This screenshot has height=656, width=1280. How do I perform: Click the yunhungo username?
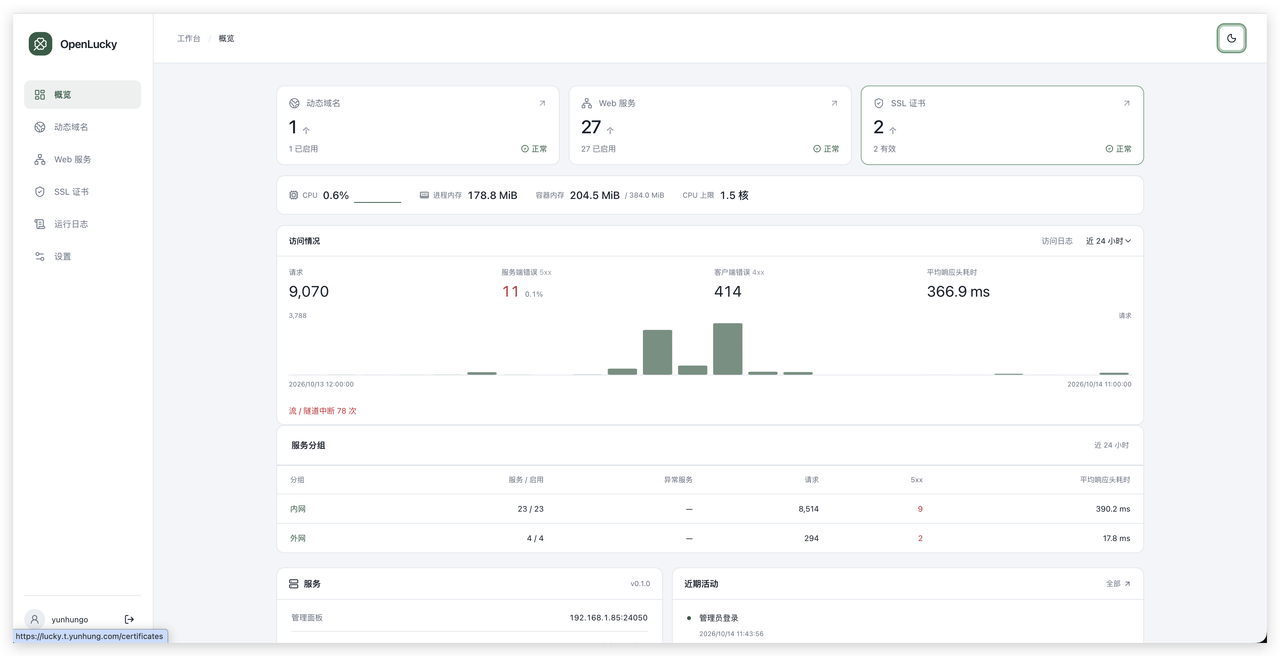click(x=71, y=620)
